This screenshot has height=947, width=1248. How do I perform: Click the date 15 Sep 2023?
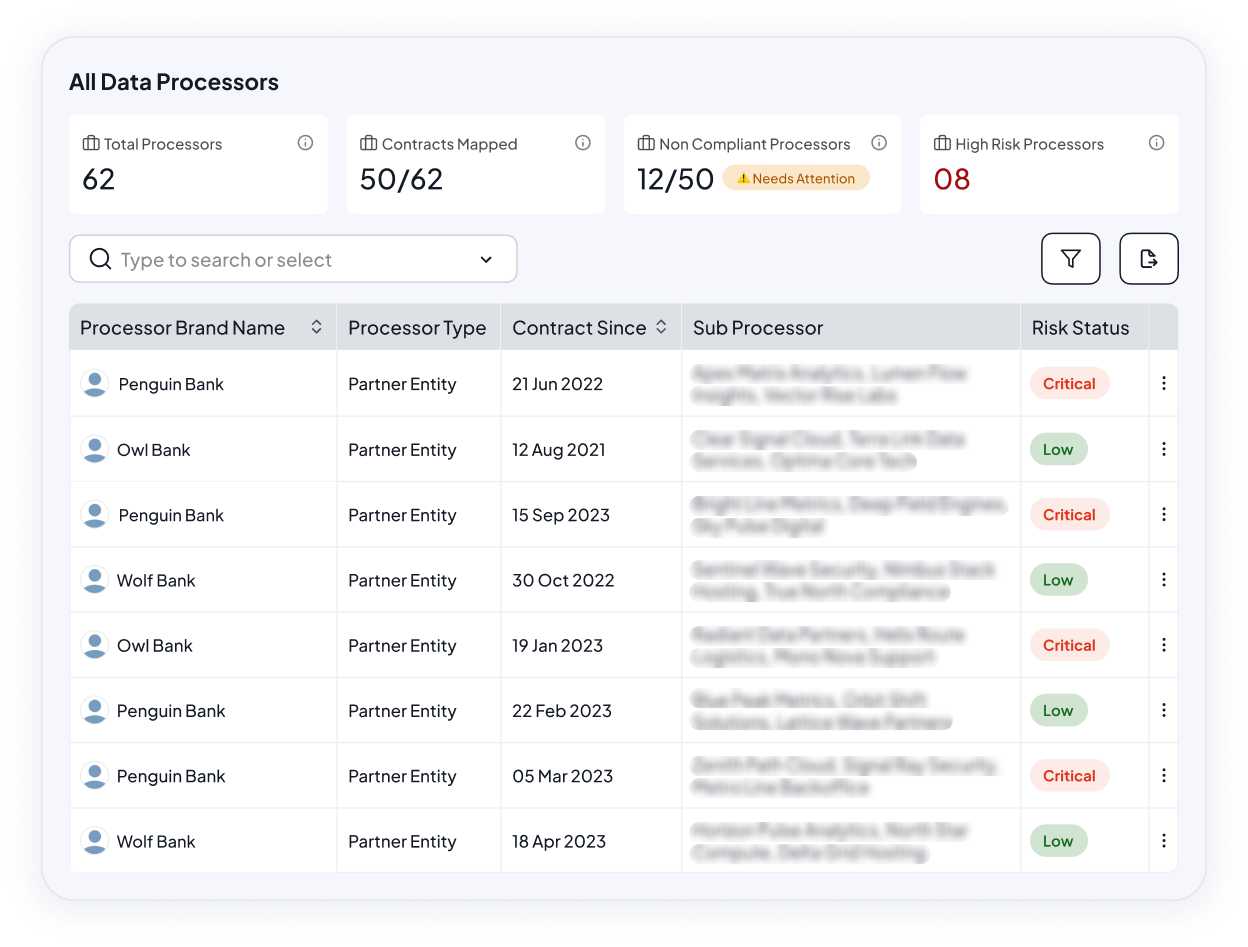pyautogui.click(x=561, y=515)
